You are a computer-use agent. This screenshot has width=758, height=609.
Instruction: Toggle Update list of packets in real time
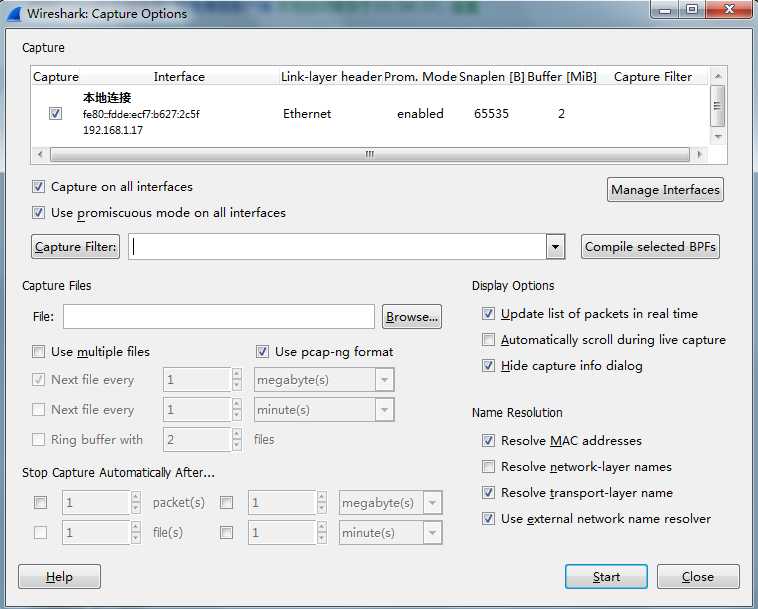488,314
